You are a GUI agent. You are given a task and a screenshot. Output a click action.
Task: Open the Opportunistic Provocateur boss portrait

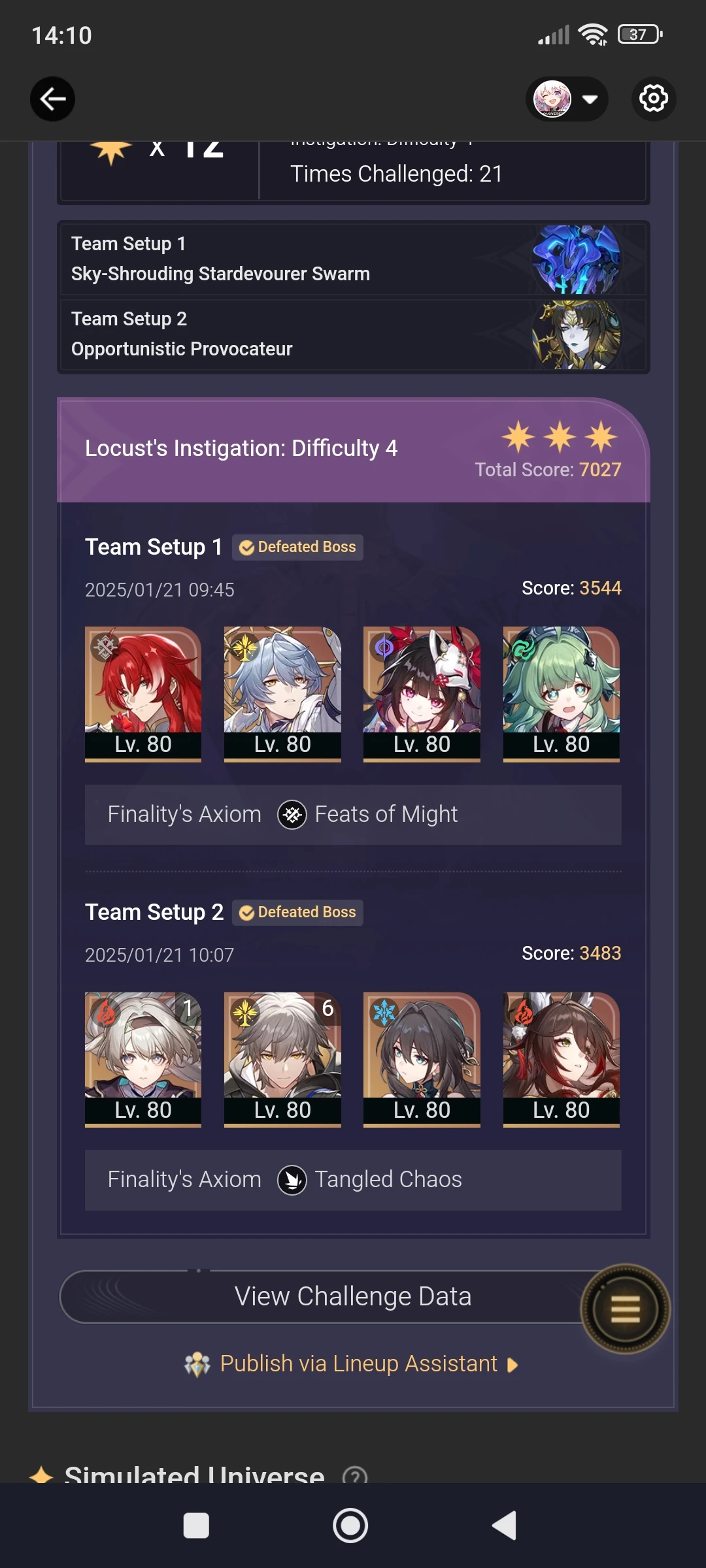(575, 335)
